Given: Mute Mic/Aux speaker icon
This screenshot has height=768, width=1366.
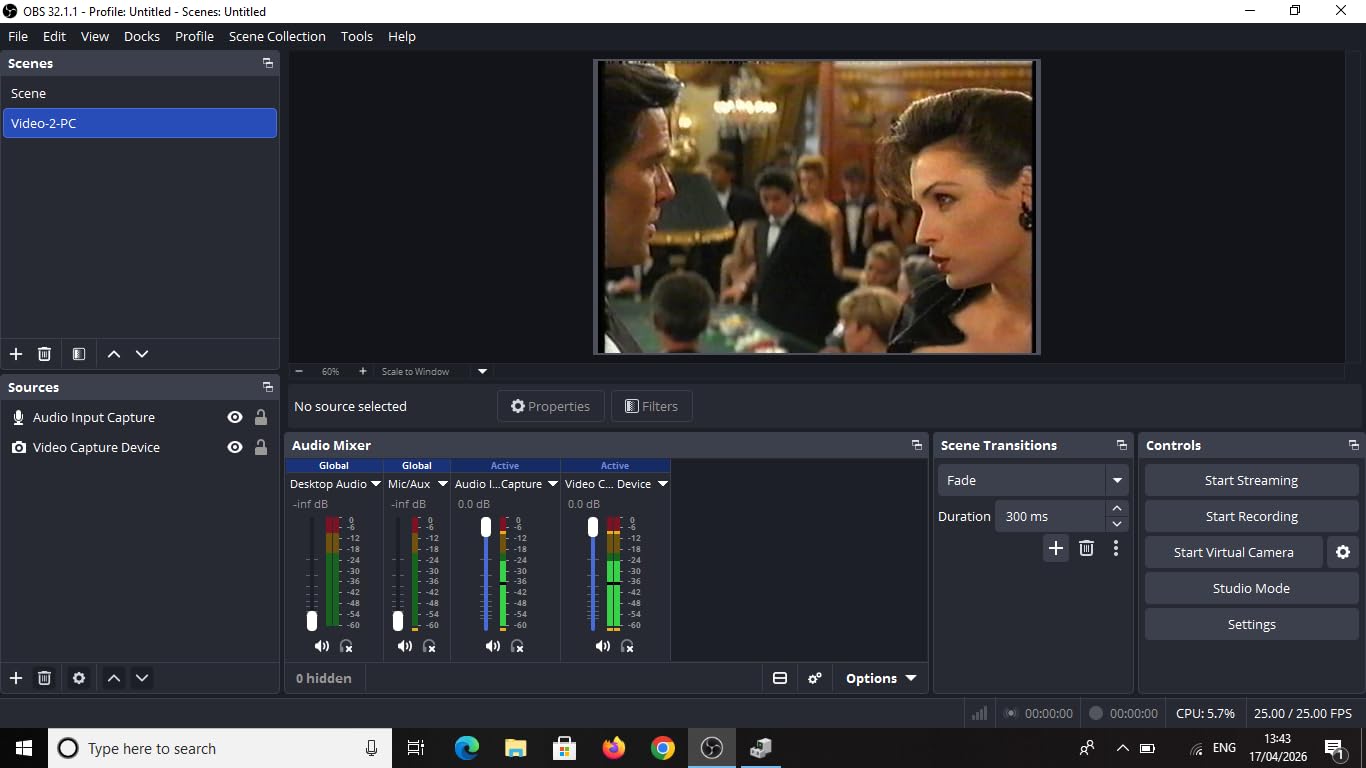Looking at the screenshot, I should (404, 646).
